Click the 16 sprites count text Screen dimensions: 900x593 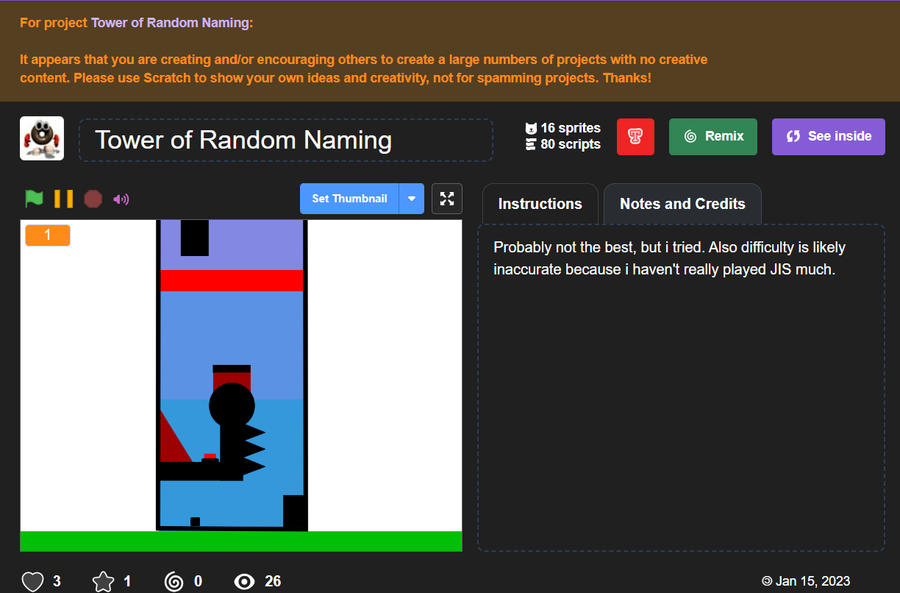tap(571, 128)
